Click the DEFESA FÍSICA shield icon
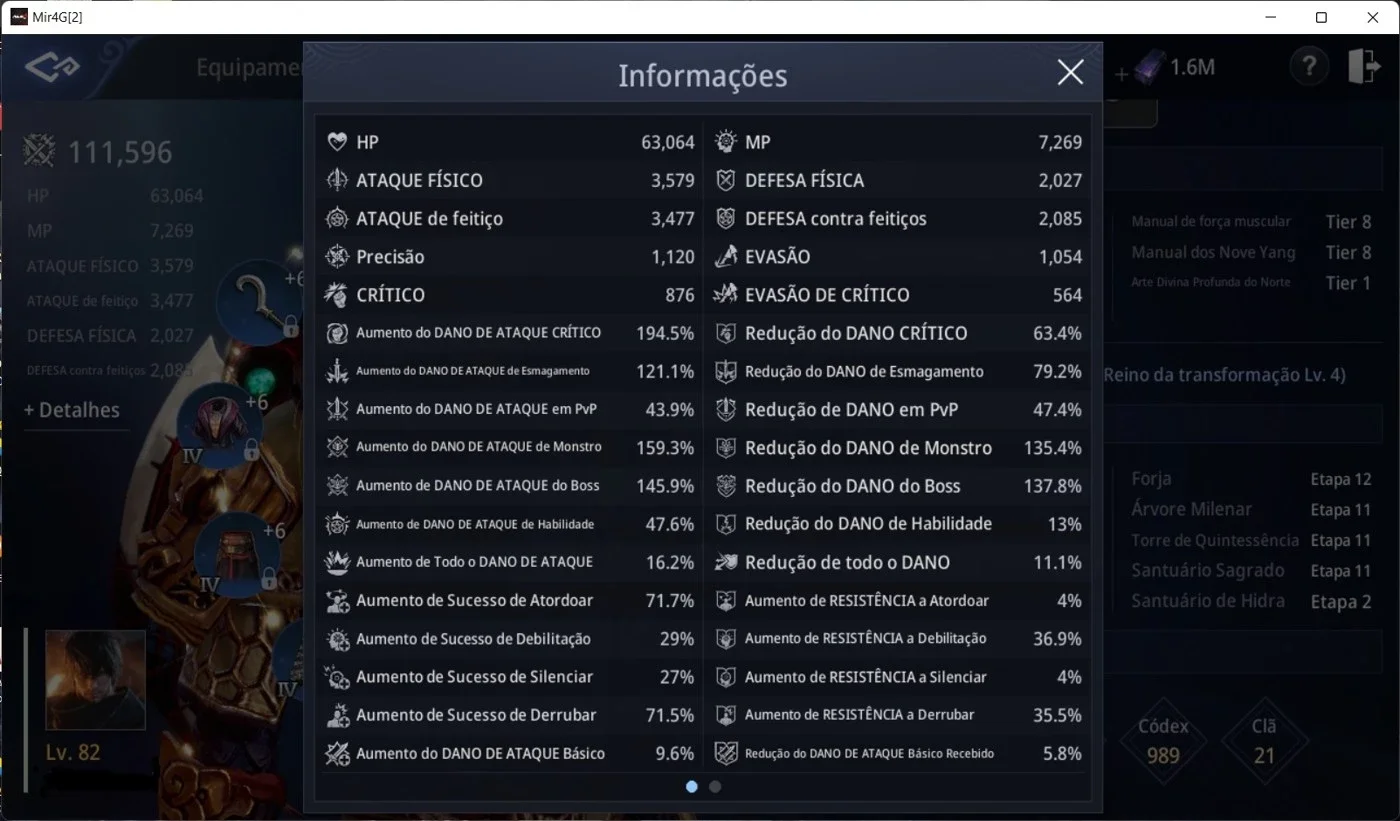1400x821 pixels. pyautogui.click(x=726, y=180)
